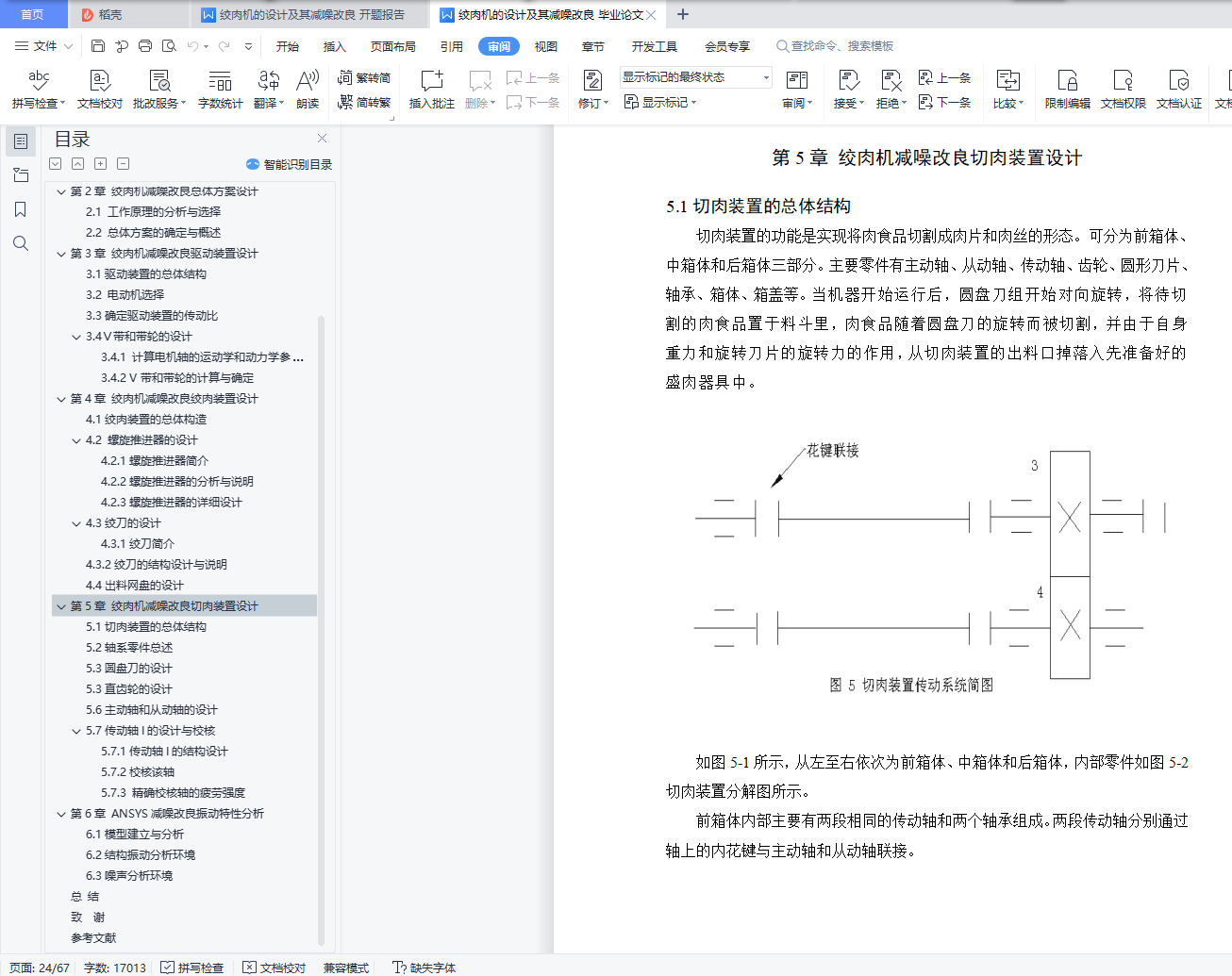Switch to the 引用 ribbon tab

pyautogui.click(x=451, y=46)
